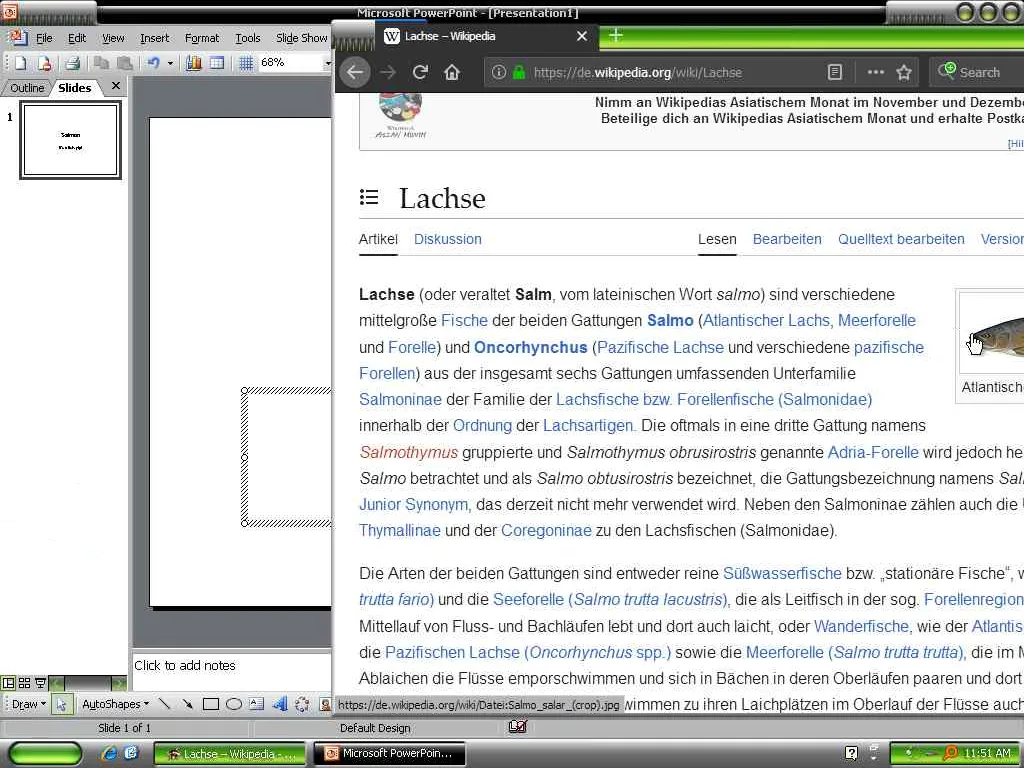The image size is (1024, 768).
Task: Open the AutoShapes dropdown menu
Action: pos(116,704)
